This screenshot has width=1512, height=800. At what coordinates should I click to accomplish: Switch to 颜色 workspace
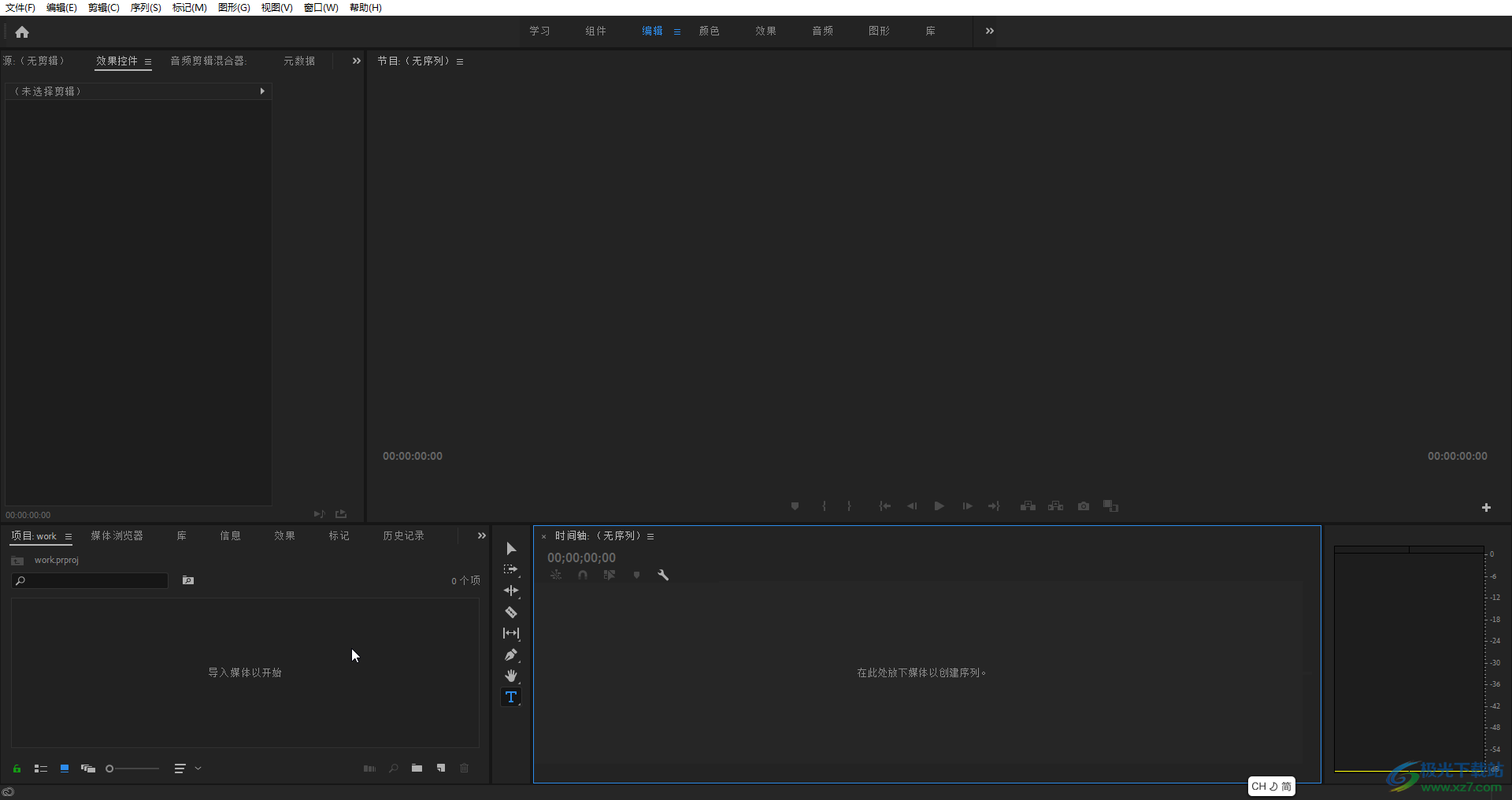click(709, 31)
